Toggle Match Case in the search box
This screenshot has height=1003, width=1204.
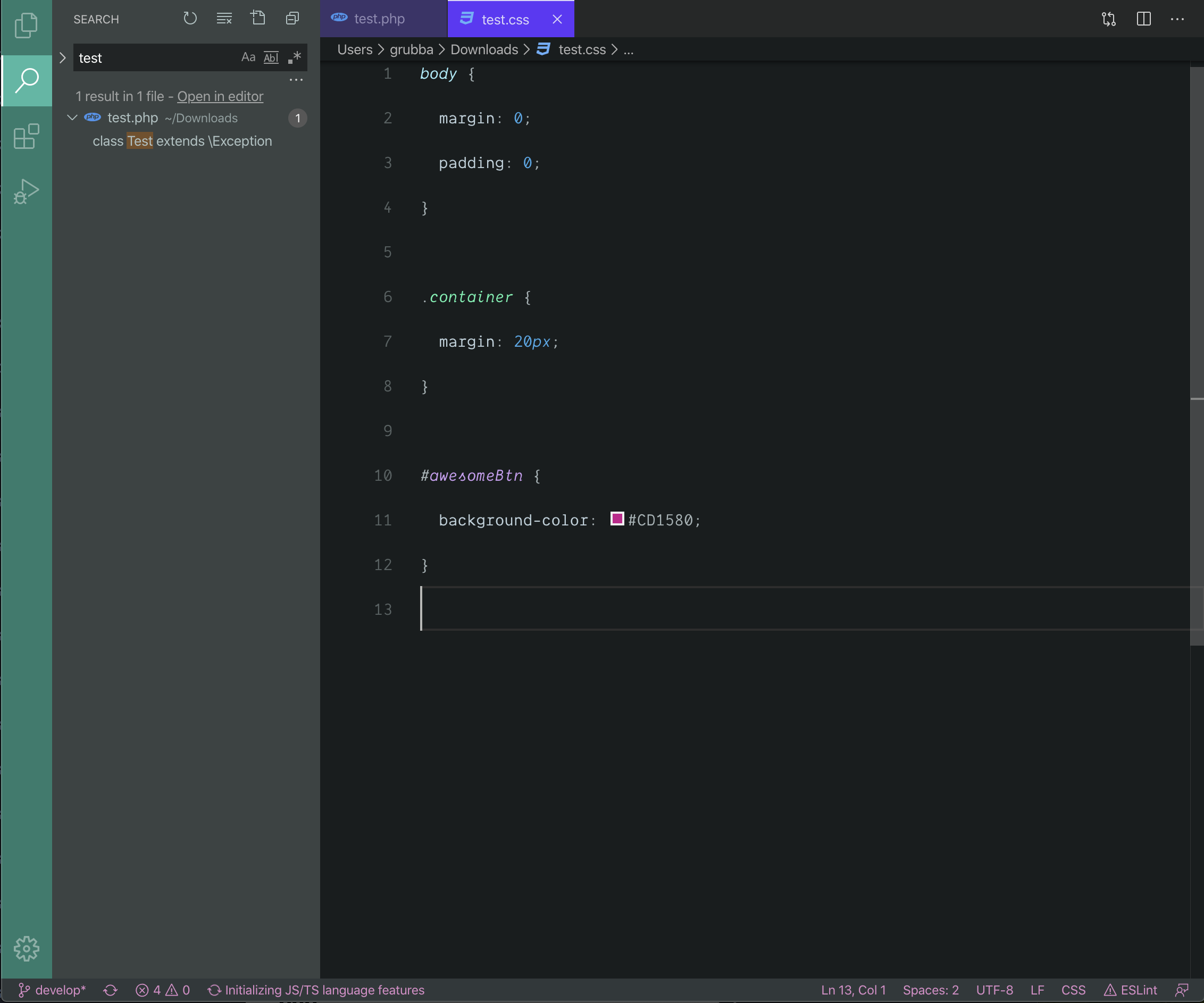coord(248,57)
